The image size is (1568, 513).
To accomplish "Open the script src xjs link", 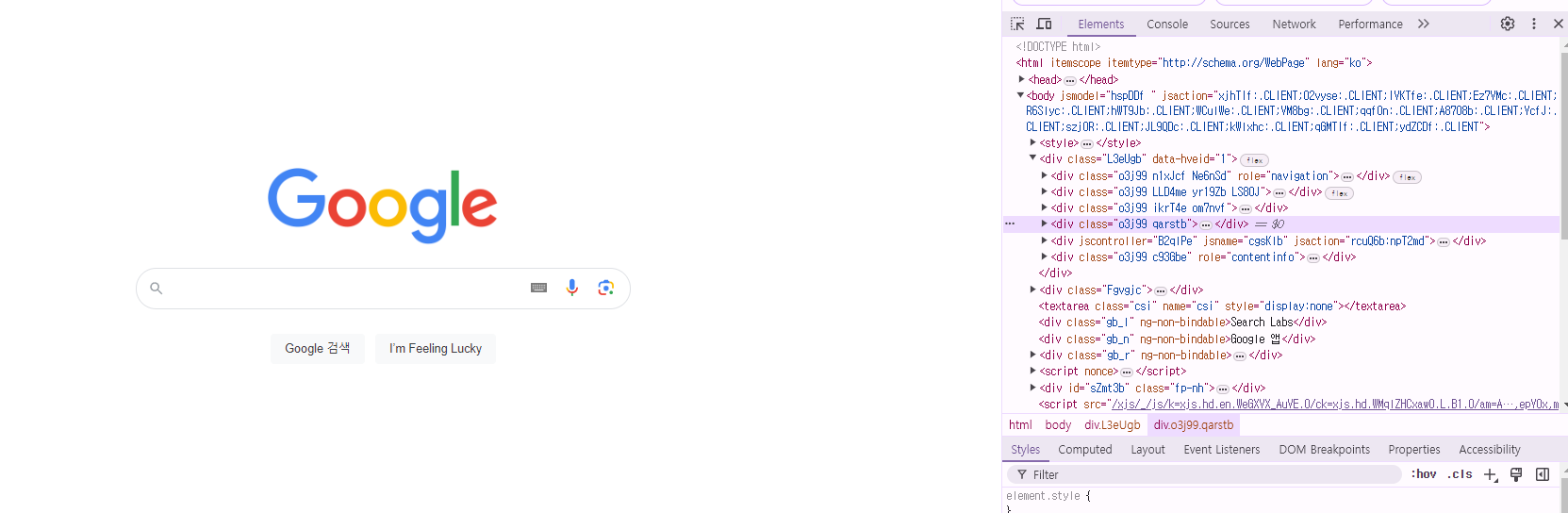I will [1334, 405].
